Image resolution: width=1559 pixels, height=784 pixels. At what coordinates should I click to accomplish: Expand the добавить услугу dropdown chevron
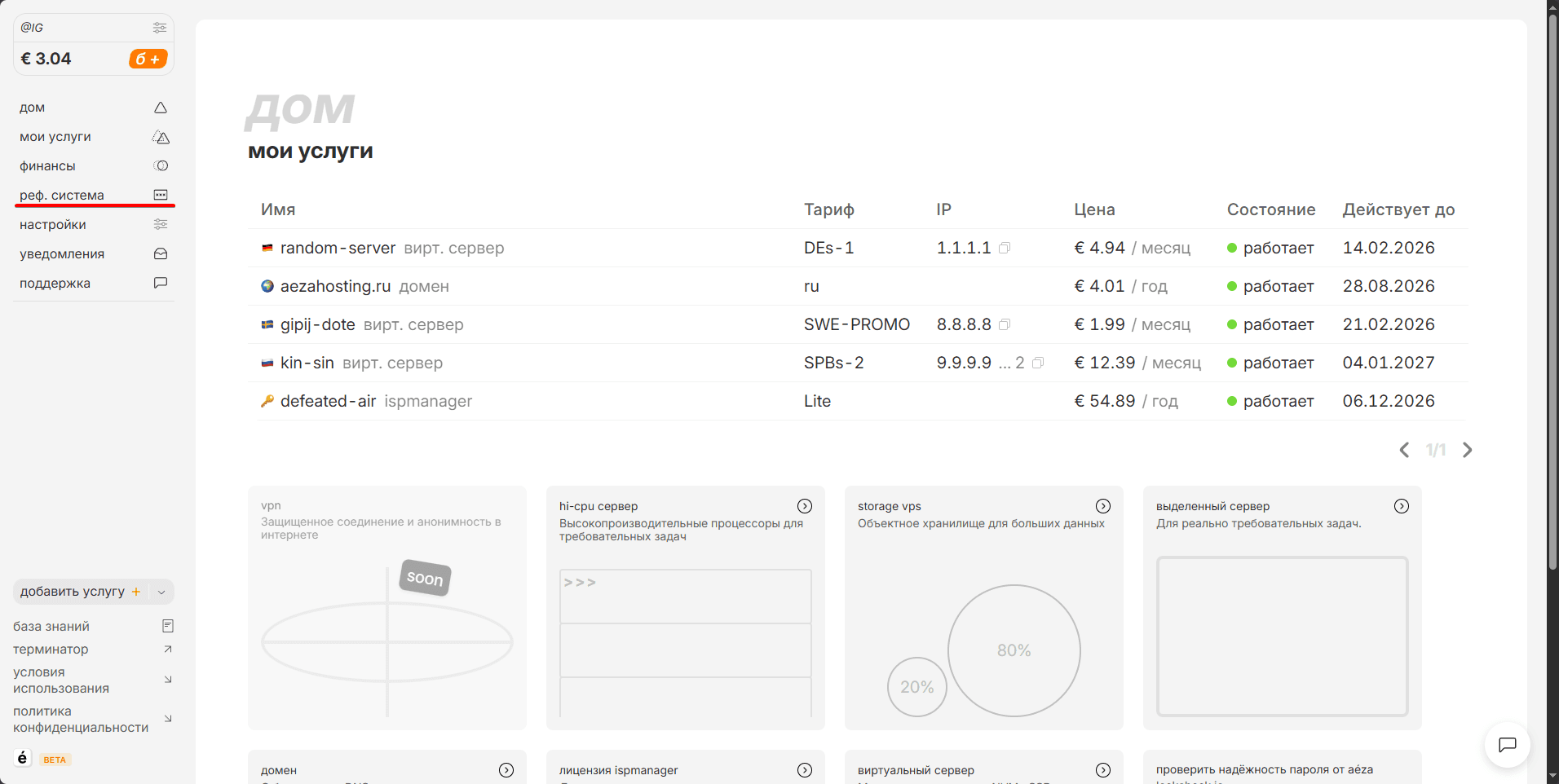161,592
